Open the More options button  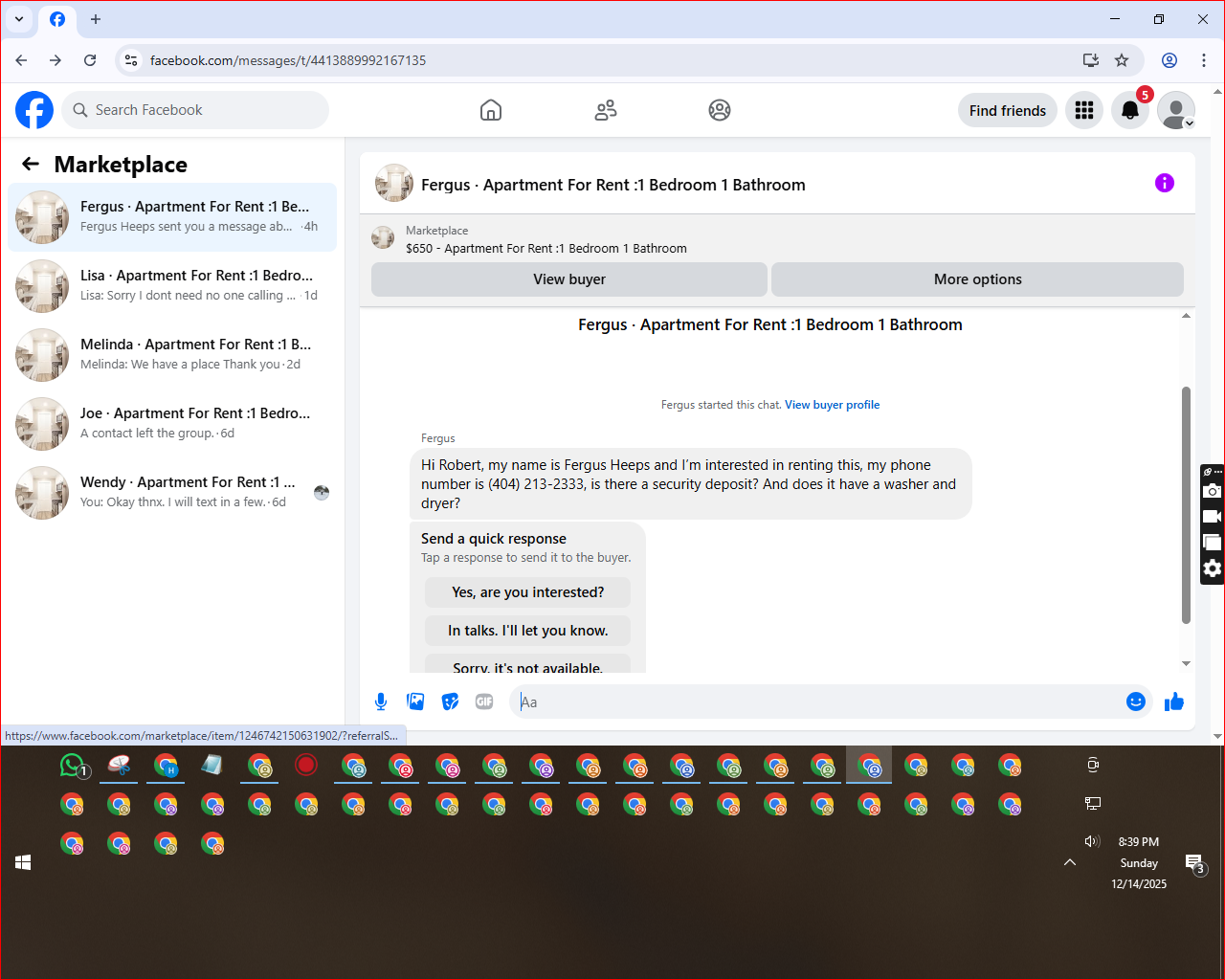pyautogui.click(x=977, y=279)
